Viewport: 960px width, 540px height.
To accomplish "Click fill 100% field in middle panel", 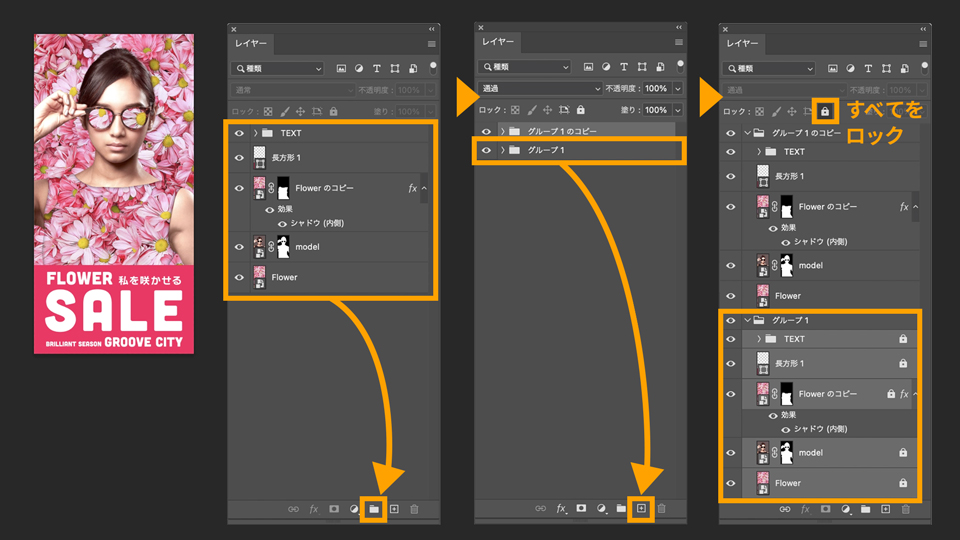I will tap(656, 110).
